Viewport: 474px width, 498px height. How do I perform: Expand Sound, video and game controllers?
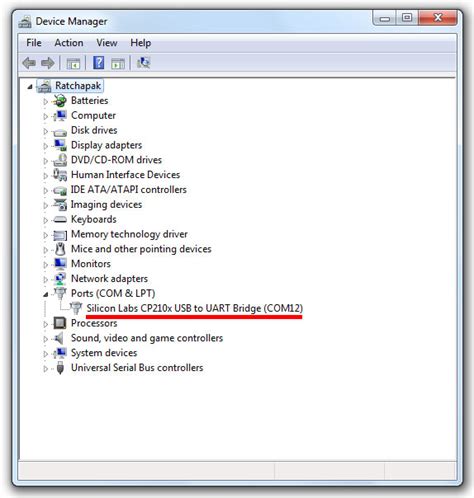pyautogui.click(x=45, y=339)
